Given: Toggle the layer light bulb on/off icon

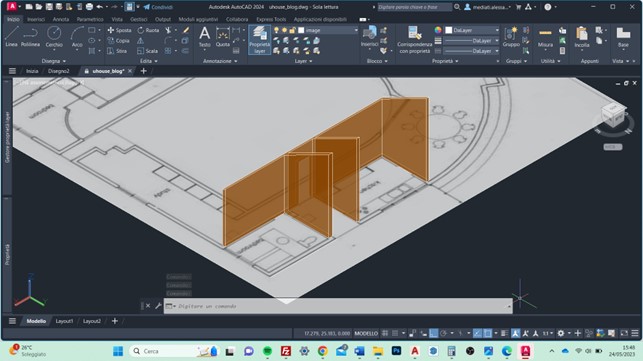Looking at the screenshot, I should 276,30.
